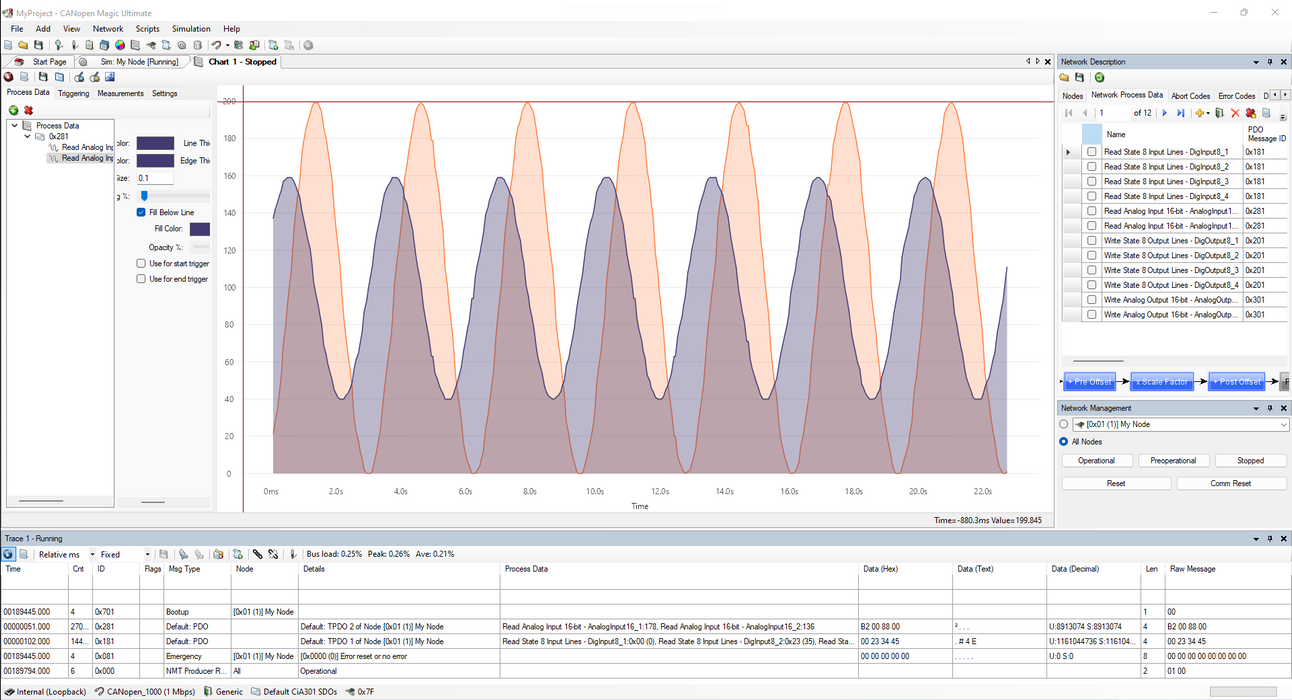Switch to the Triggering tab
1292x700 pixels.
tap(73, 93)
